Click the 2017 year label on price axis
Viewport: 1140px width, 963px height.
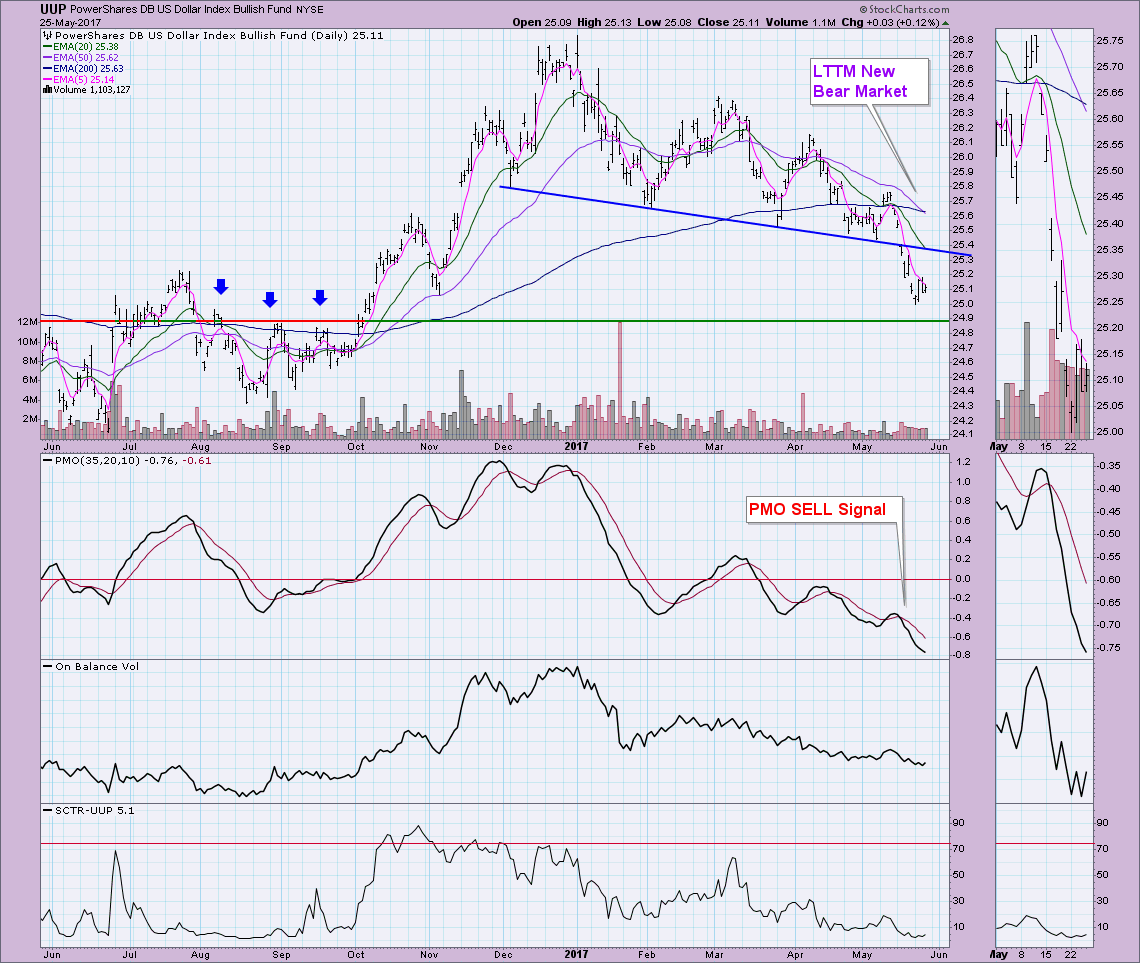[576, 448]
